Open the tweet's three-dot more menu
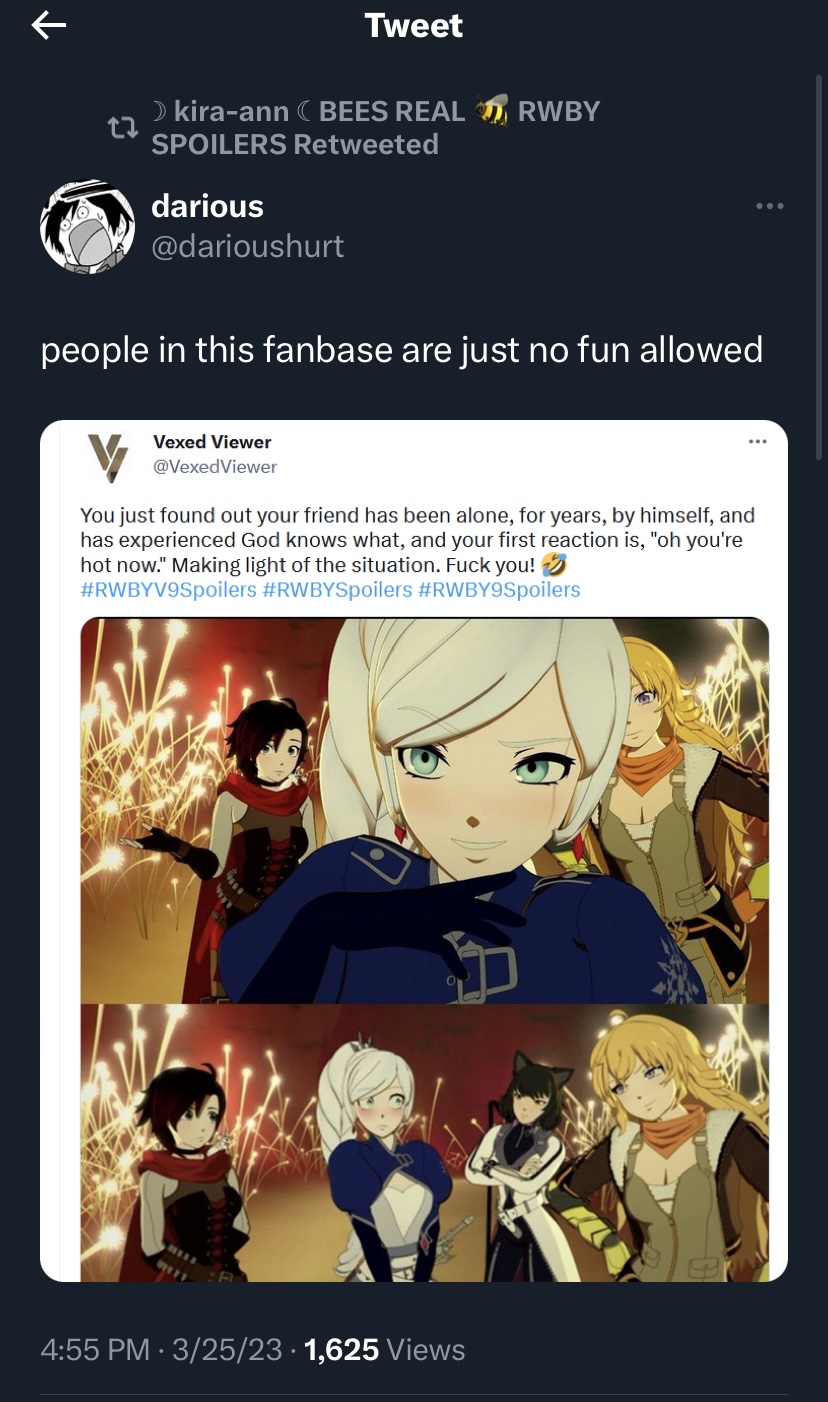Image resolution: width=828 pixels, height=1402 pixels. 769,206
